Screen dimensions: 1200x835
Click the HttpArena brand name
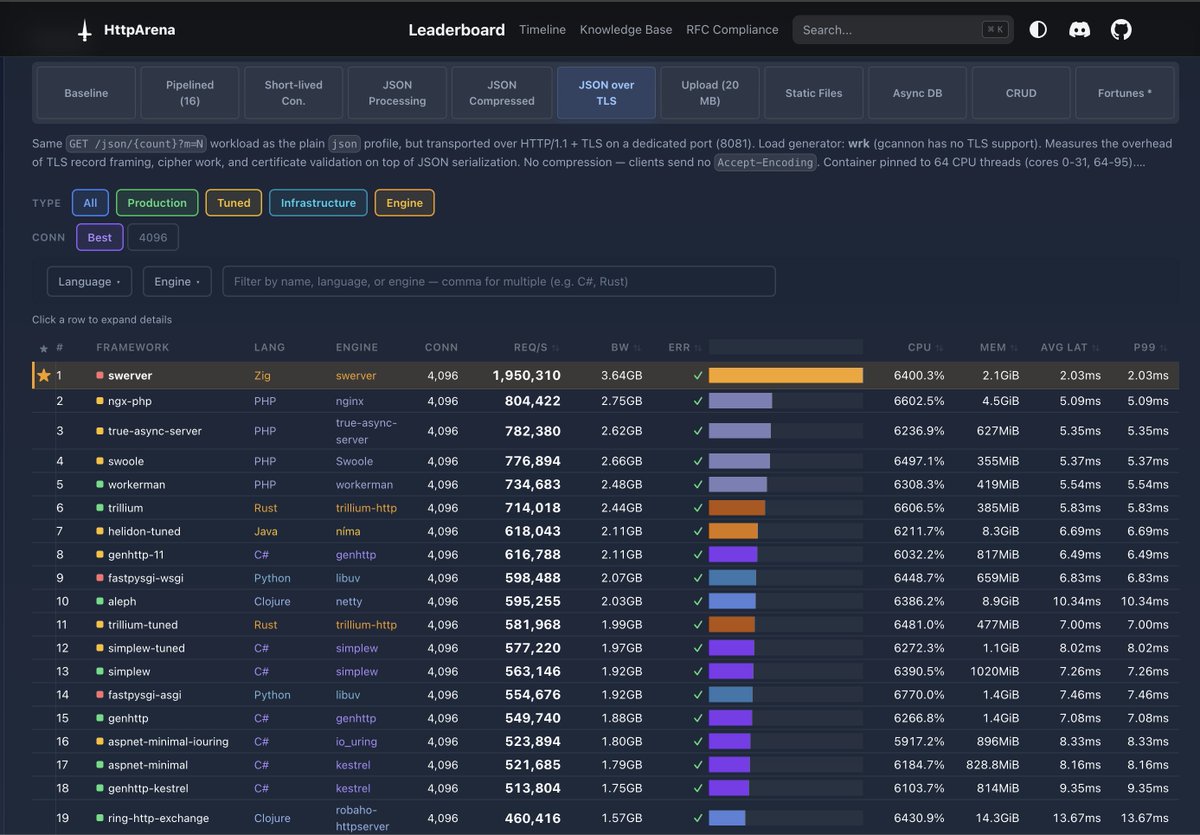(139, 30)
